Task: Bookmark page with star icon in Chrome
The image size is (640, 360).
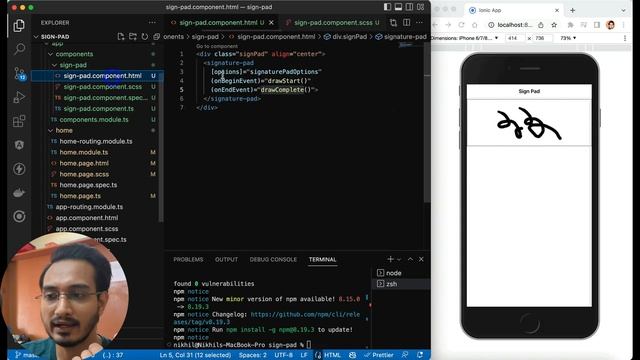Action: point(554,25)
